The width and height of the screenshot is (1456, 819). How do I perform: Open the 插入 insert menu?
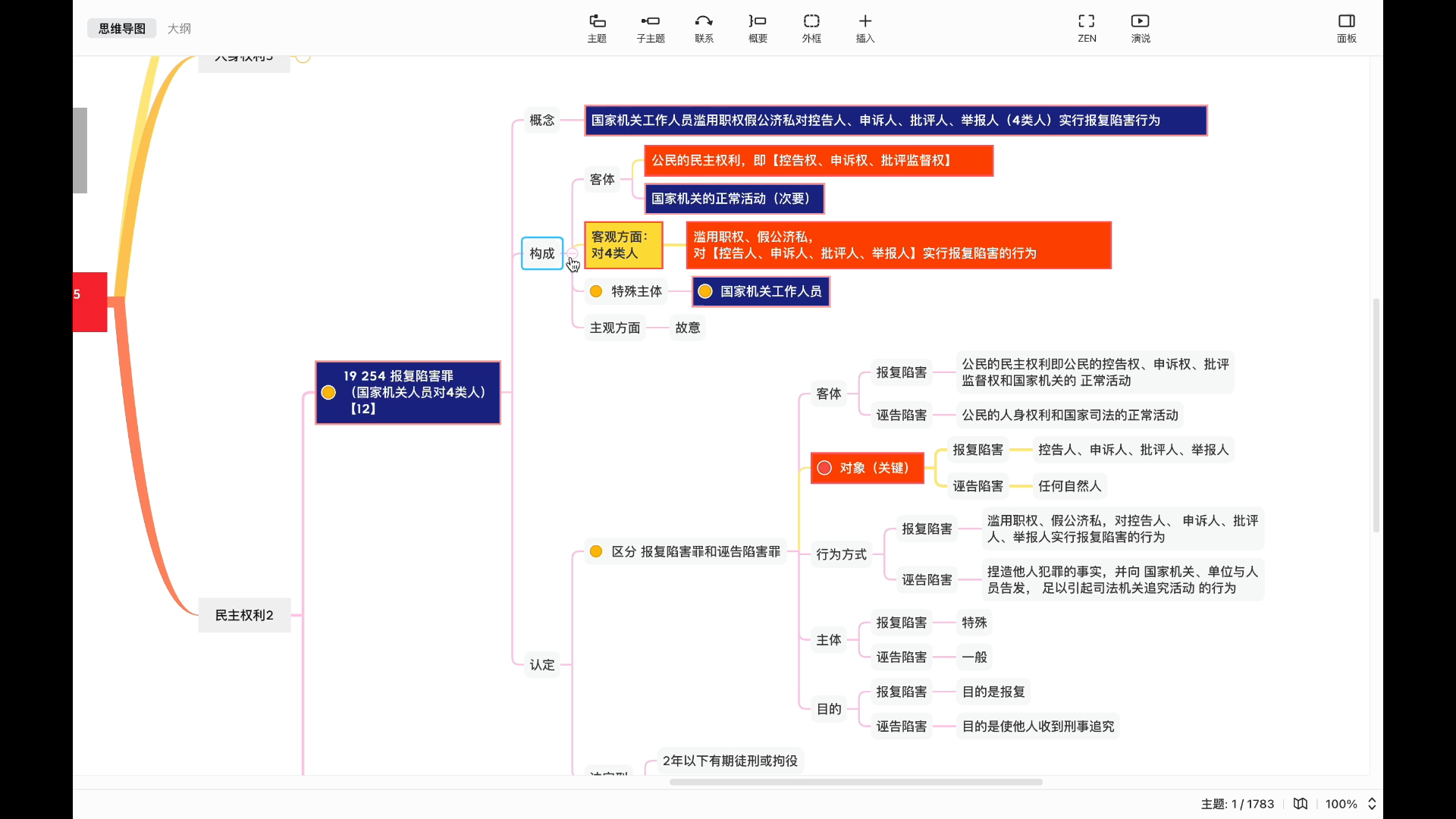pos(865,28)
